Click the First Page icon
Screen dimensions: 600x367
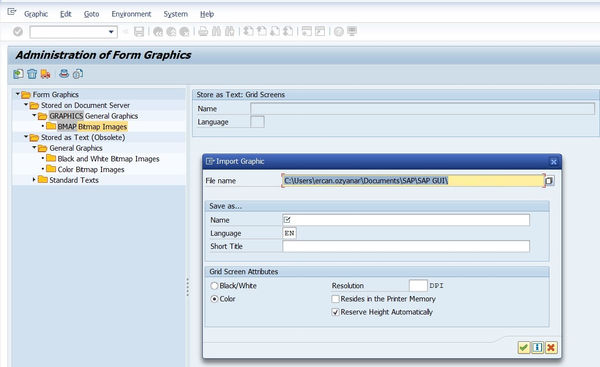click(248, 32)
